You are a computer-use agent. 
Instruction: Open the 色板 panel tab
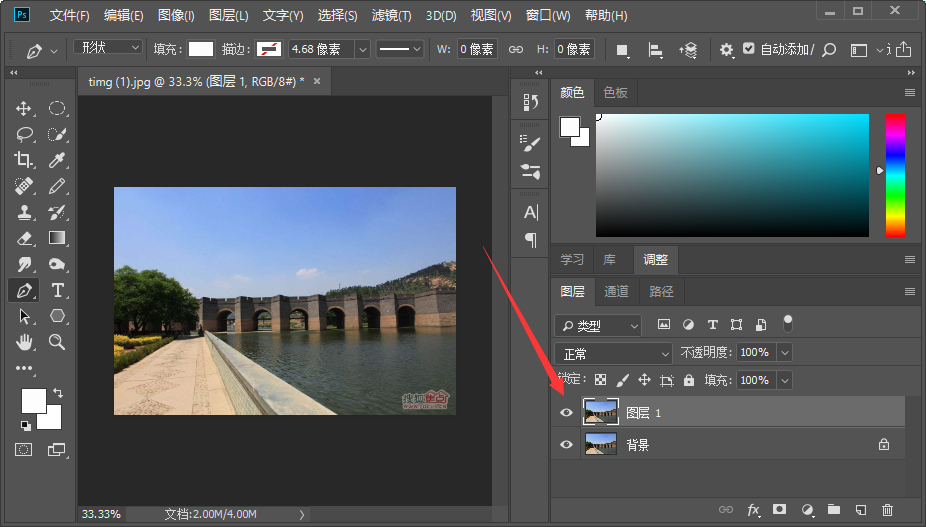click(616, 93)
